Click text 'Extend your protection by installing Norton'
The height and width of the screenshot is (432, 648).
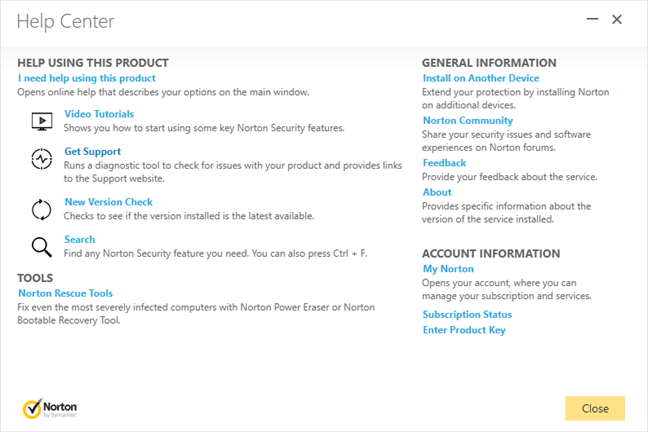(x=515, y=92)
